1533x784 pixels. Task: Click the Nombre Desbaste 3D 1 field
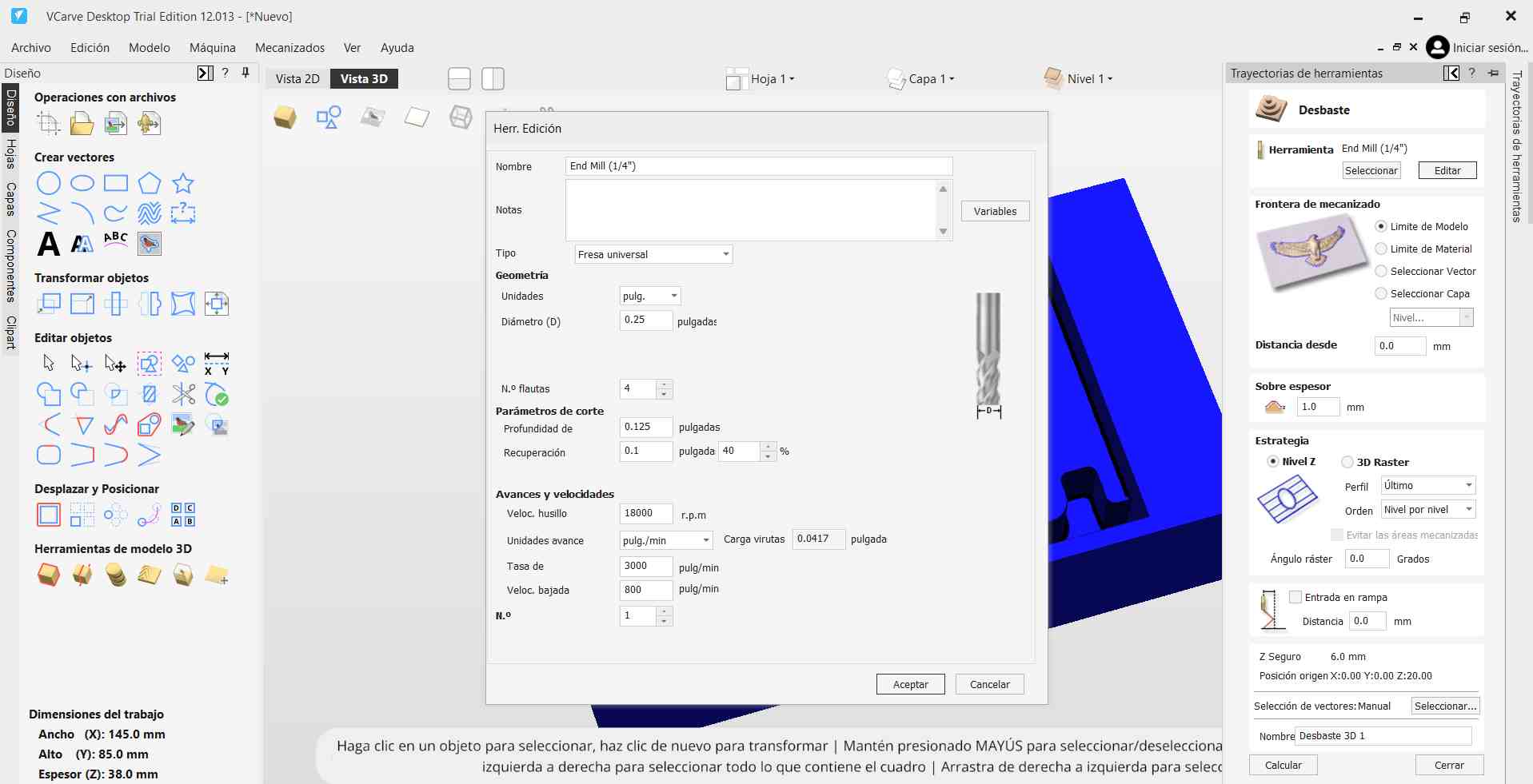click(x=1383, y=736)
